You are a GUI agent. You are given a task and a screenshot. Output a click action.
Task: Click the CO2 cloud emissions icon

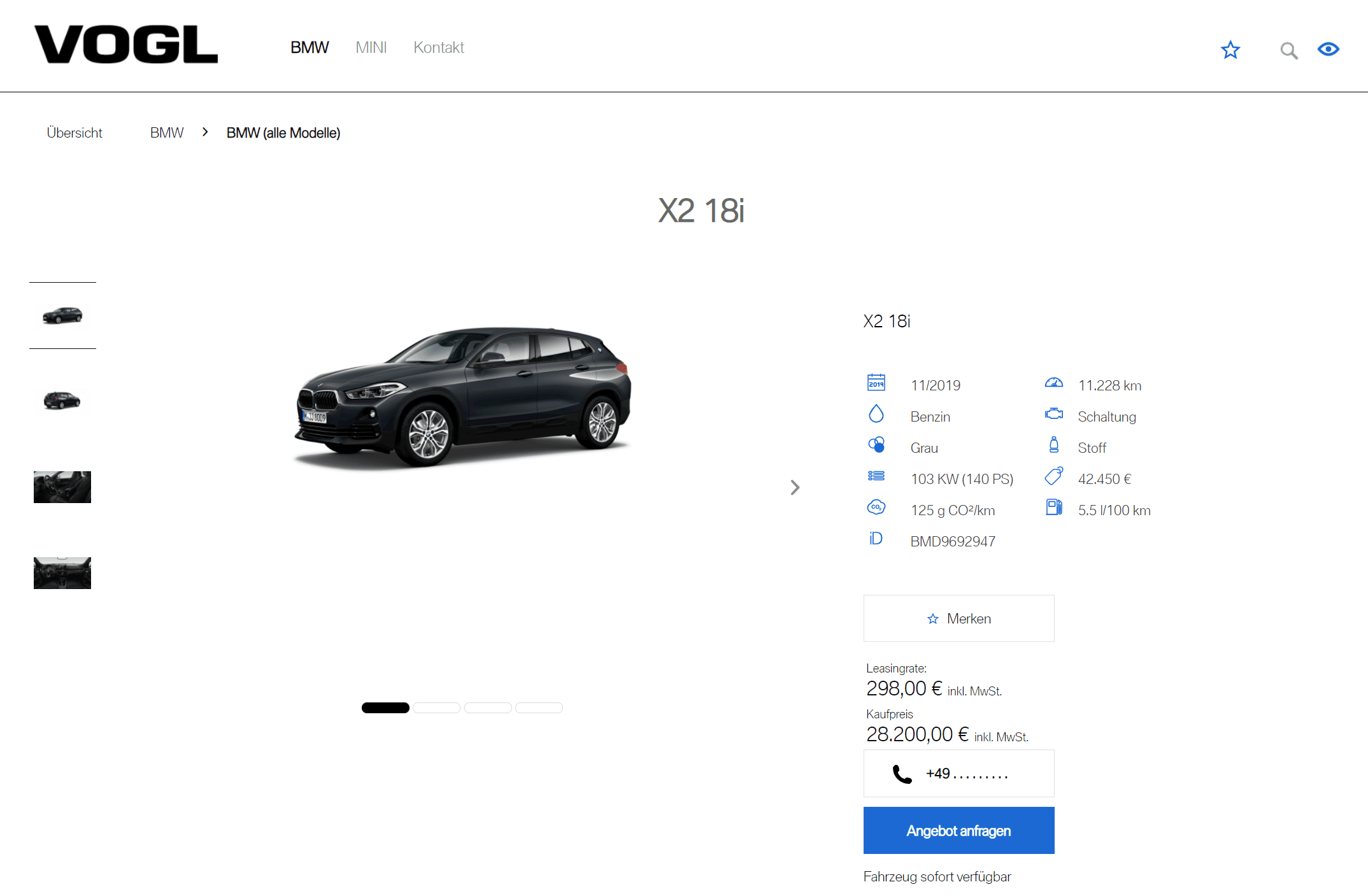[x=876, y=507]
